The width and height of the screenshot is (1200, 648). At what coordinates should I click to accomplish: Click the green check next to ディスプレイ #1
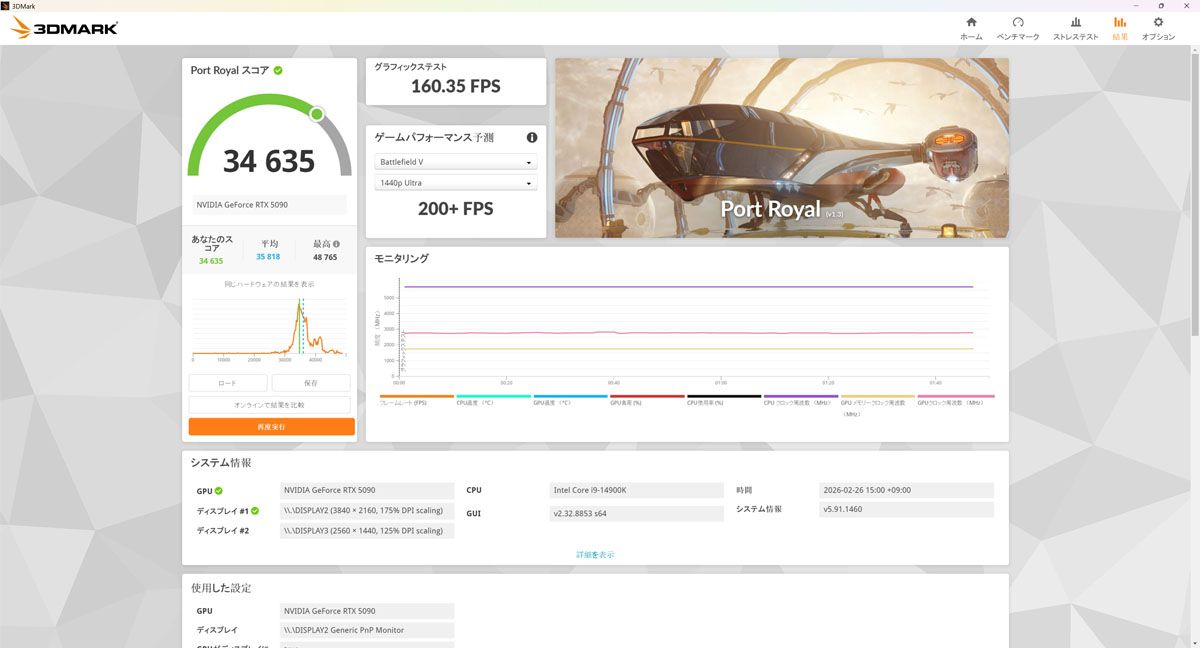pos(255,511)
